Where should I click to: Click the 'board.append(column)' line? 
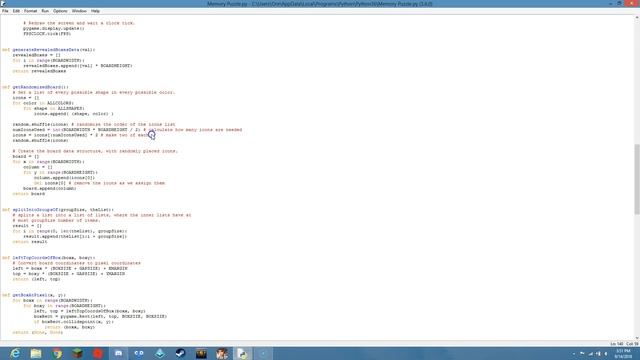point(50,189)
